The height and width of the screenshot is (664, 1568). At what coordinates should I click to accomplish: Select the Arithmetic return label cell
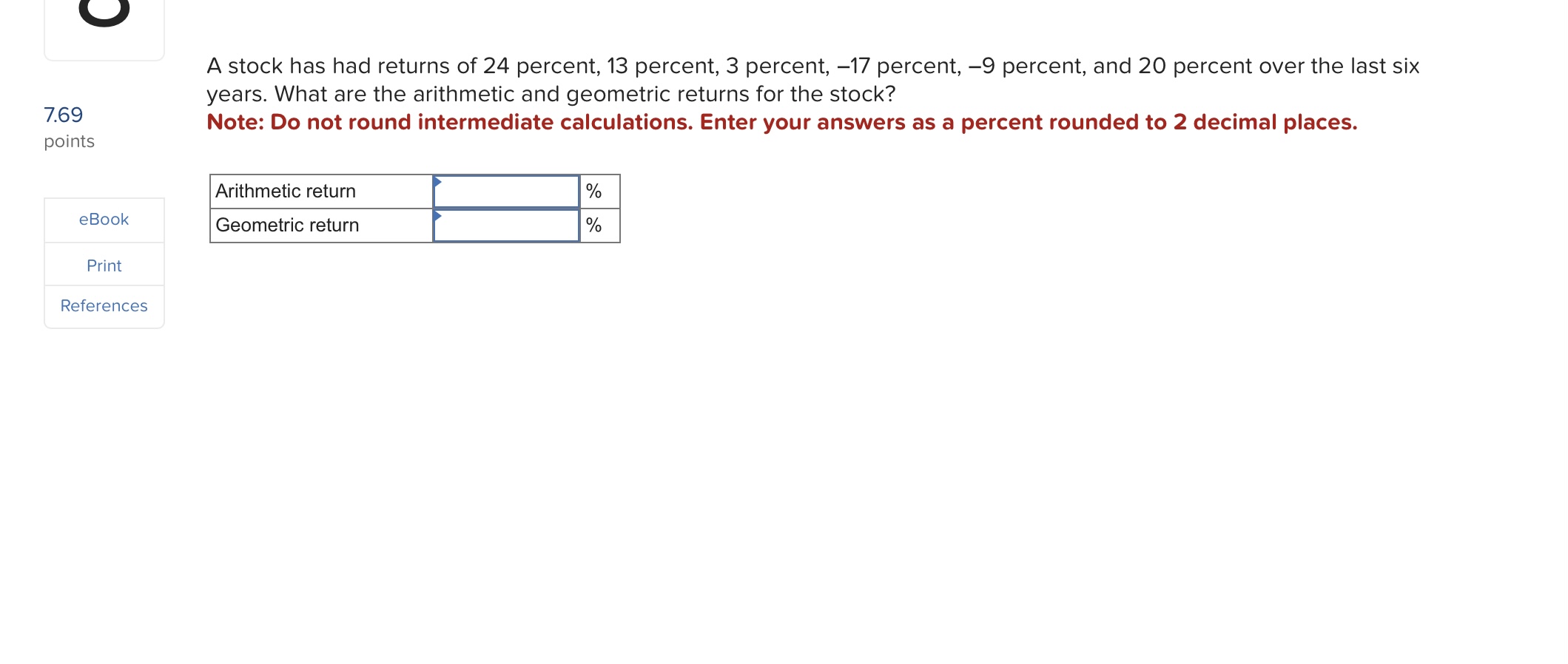point(321,192)
